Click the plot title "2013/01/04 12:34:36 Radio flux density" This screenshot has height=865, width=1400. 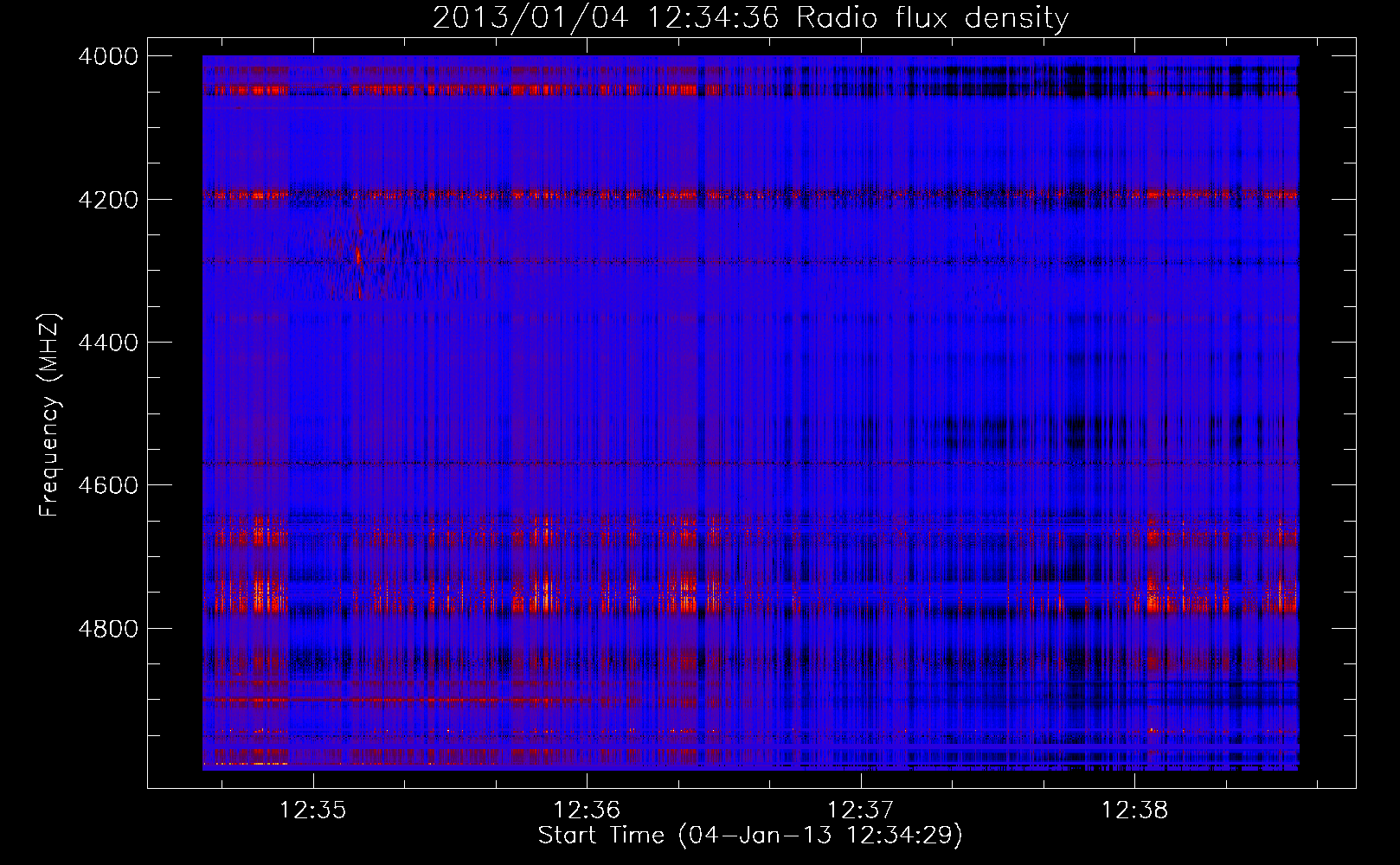(x=751, y=17)
